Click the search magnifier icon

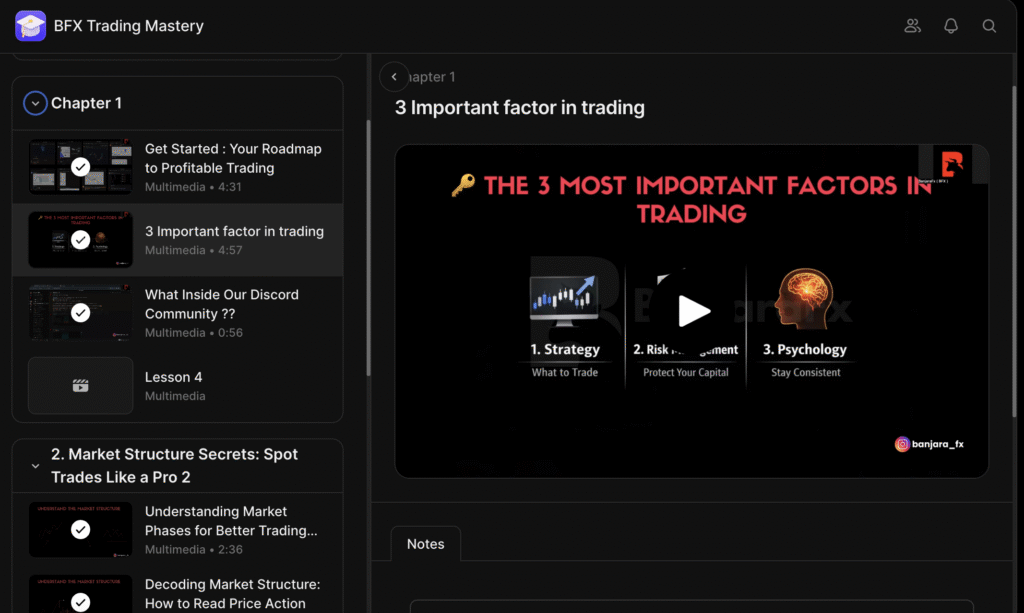click(x=989, y=26)
